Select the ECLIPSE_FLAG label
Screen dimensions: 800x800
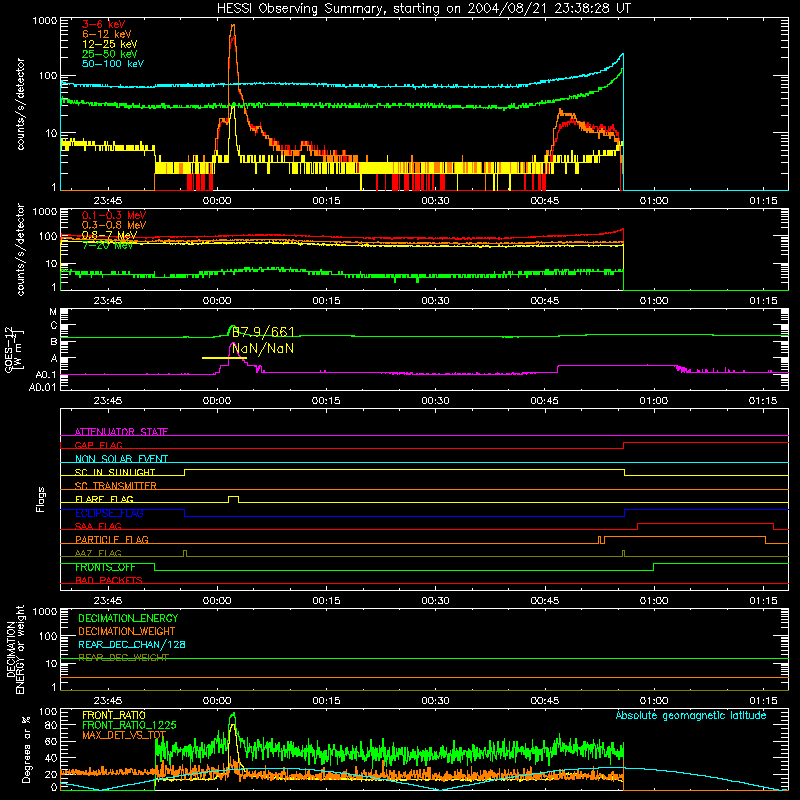click(x=109, y=513)
